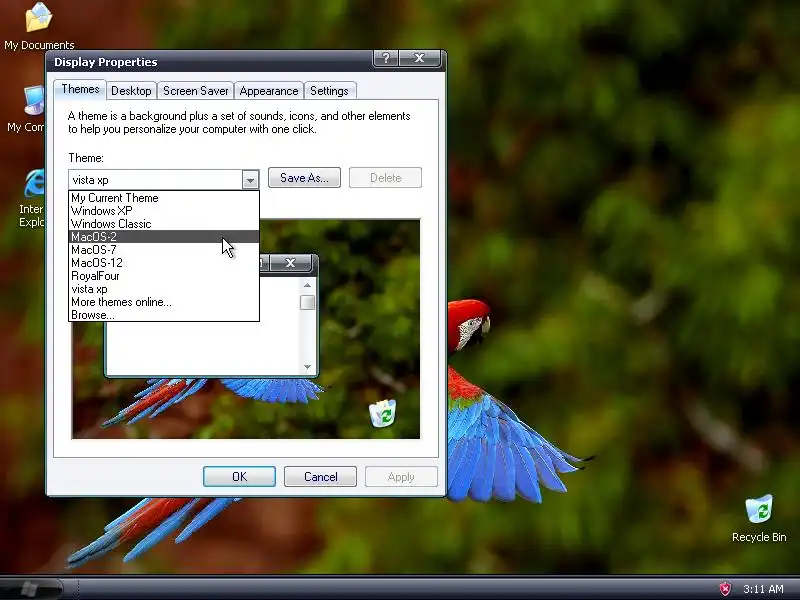Open the Recycle Bin on the desktop
Viewport: 800px width, 600px height.
click(759, 518)
